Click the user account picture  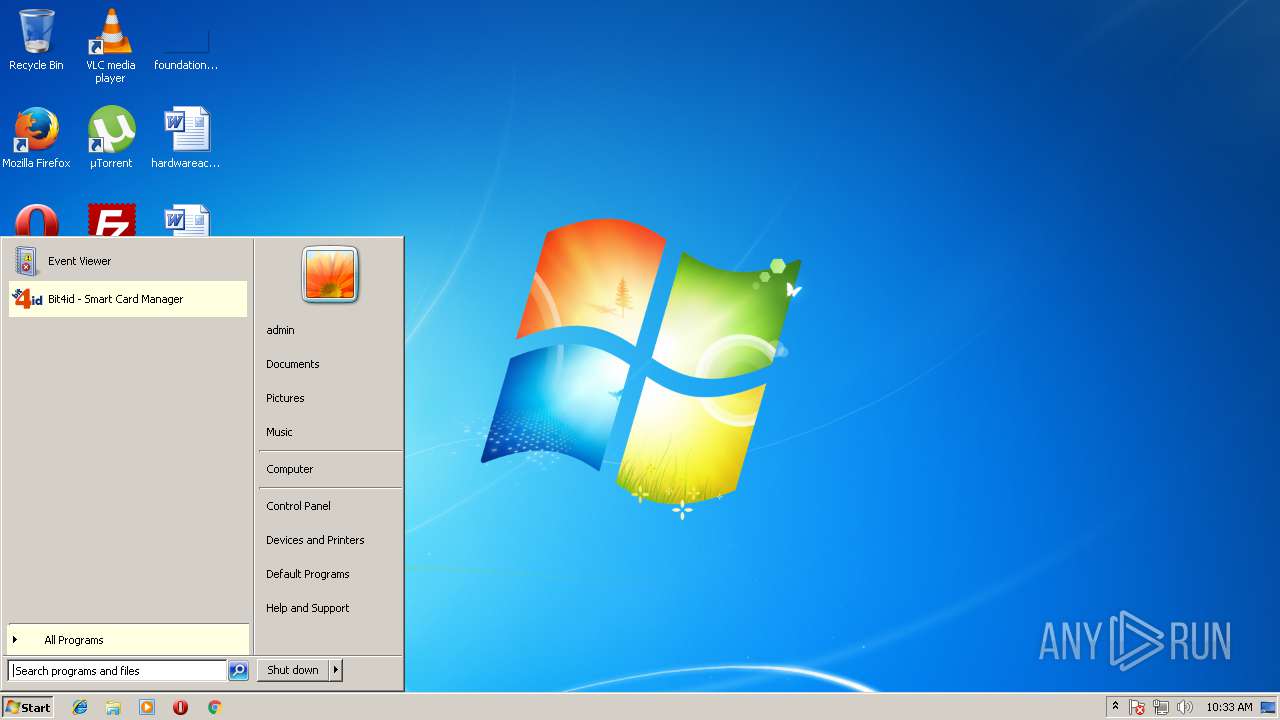(330, 274)
